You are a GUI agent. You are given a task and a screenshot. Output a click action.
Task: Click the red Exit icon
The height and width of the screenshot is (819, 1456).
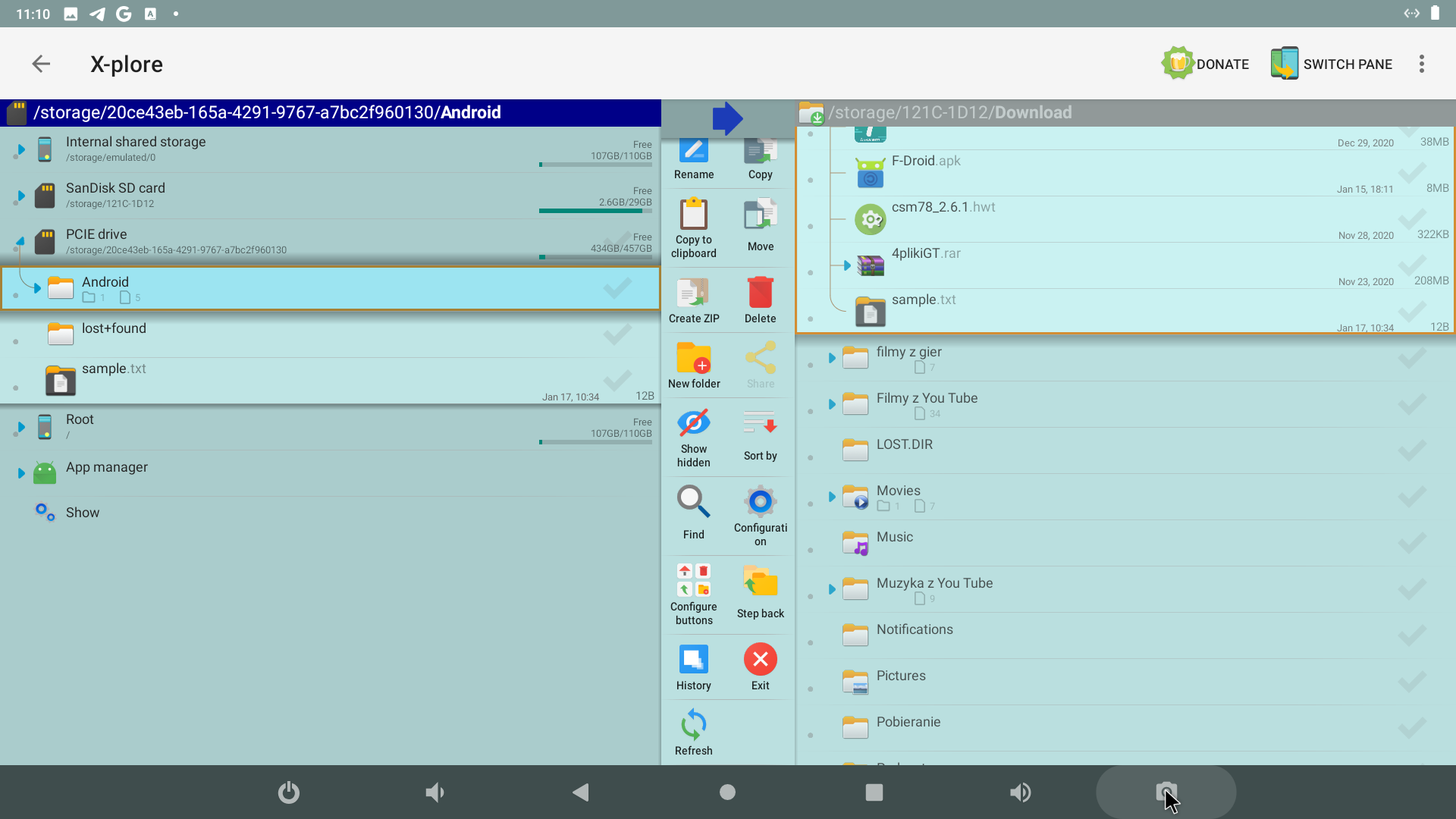point(761,659)
